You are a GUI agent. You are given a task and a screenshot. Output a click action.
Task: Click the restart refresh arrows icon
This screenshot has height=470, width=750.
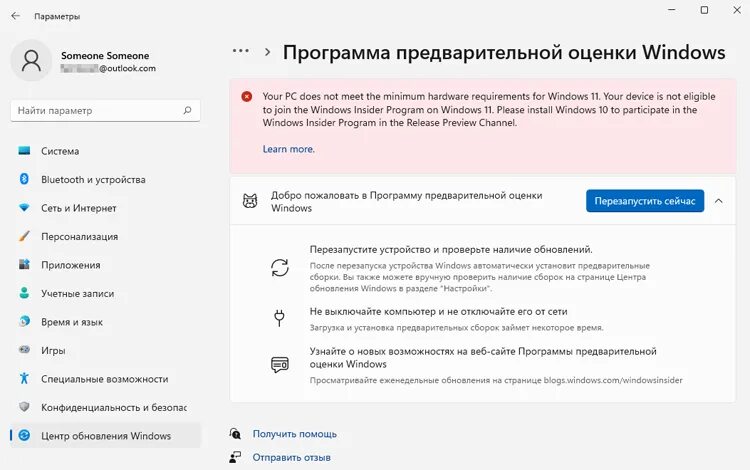click(x=279, y=268)
